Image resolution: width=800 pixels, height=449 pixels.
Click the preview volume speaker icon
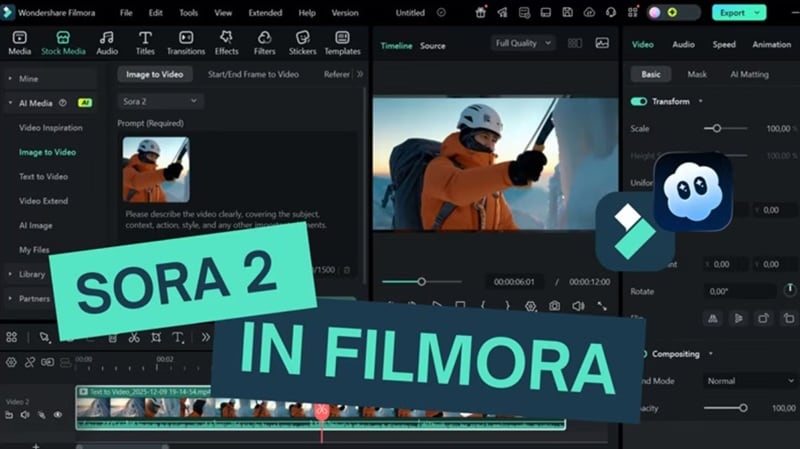pos(578,306)
